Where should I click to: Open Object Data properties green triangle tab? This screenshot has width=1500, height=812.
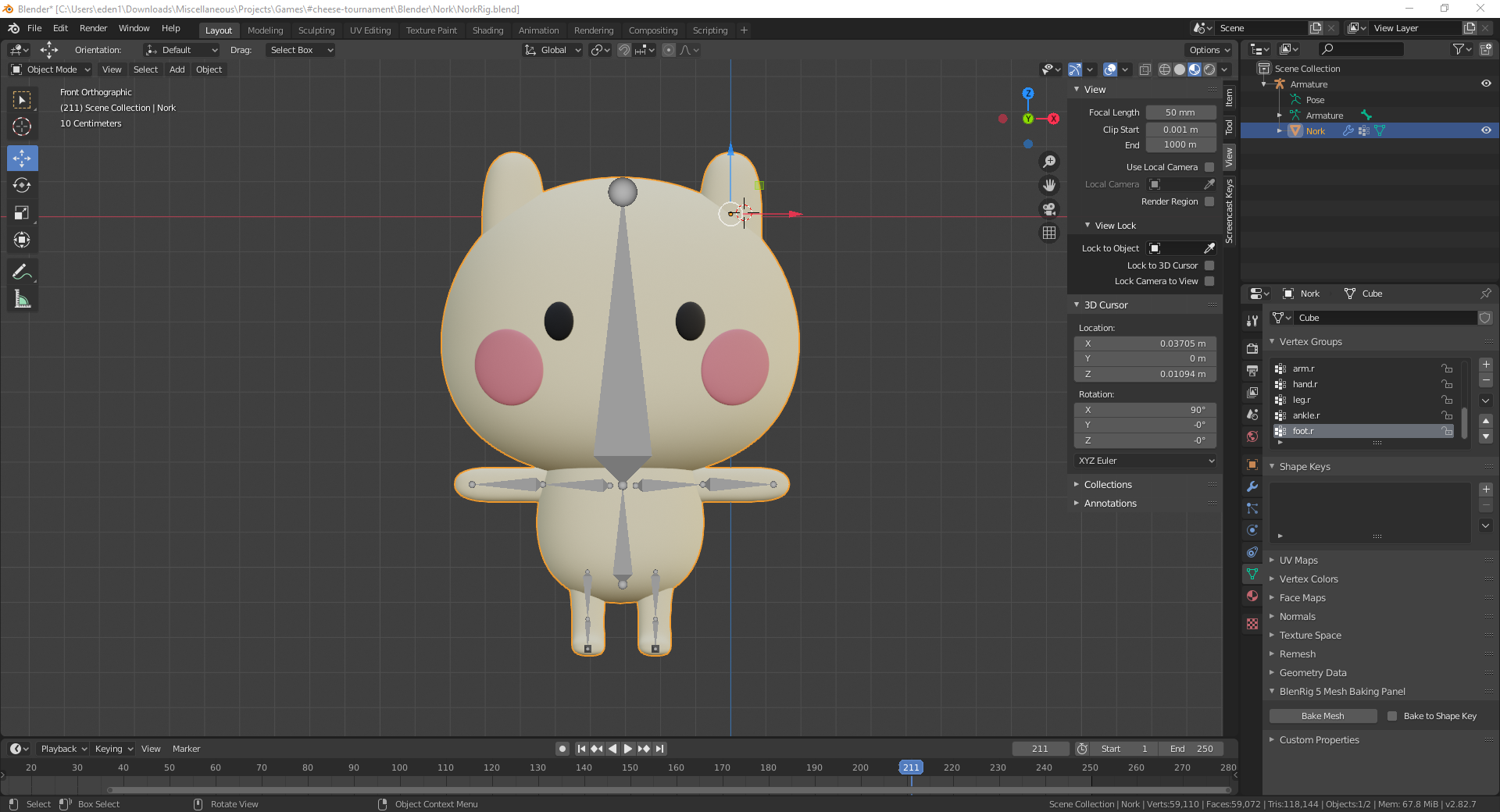[1252, 574]
